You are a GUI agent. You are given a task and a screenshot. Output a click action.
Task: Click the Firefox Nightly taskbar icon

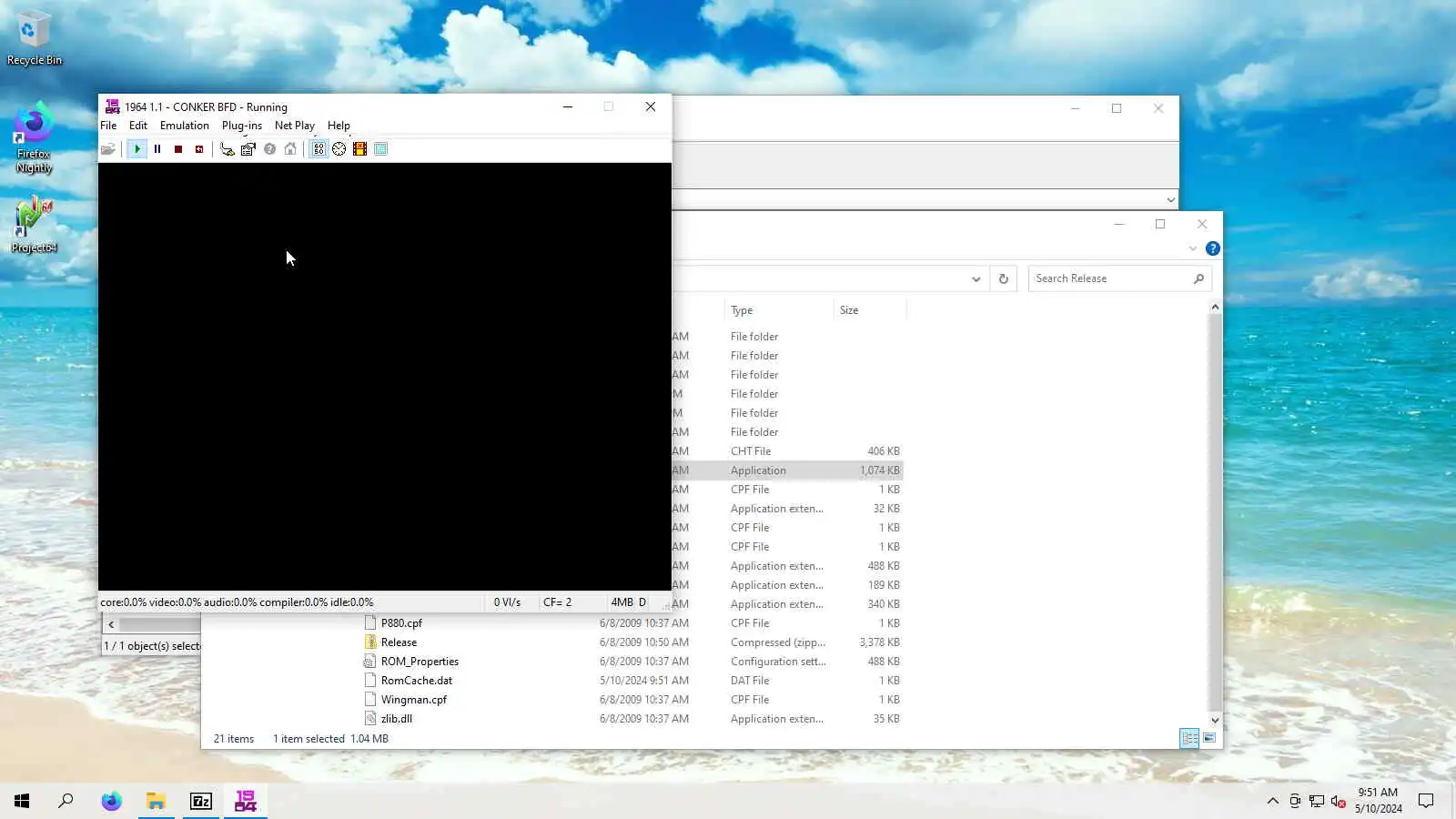point(111,801)
